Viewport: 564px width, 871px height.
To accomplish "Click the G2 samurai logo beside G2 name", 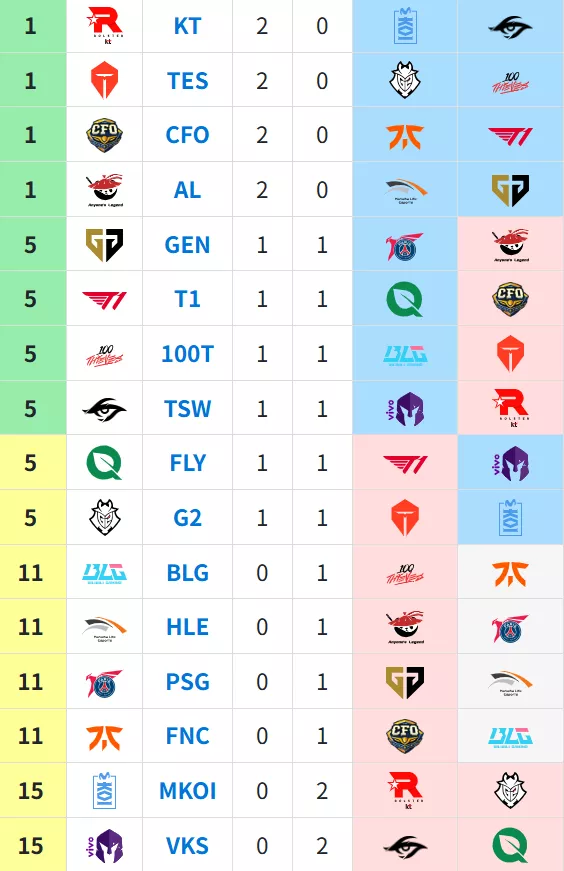I will point(104,517).
